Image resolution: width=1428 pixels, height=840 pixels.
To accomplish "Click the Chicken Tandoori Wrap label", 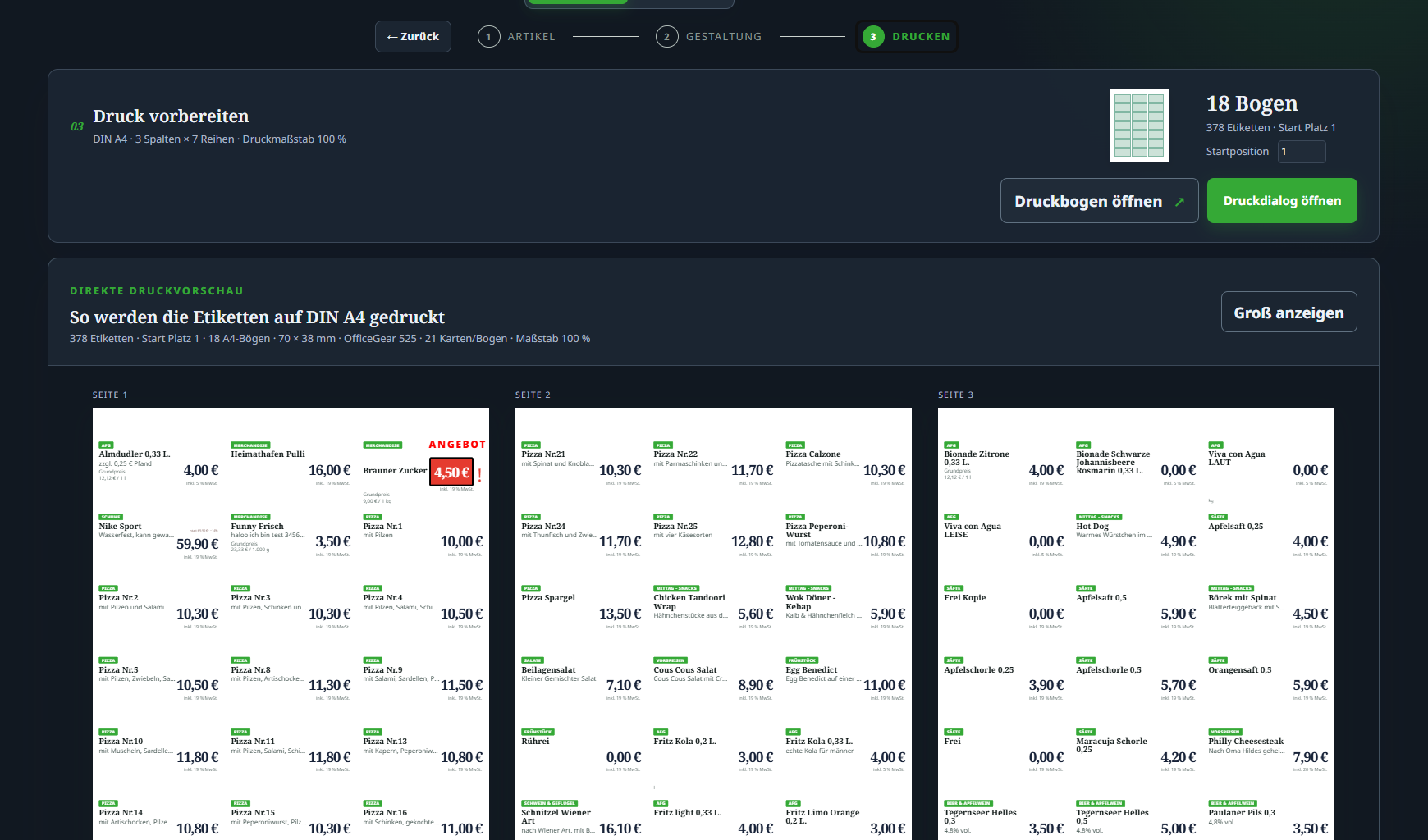I will click(x=689, y=602).
